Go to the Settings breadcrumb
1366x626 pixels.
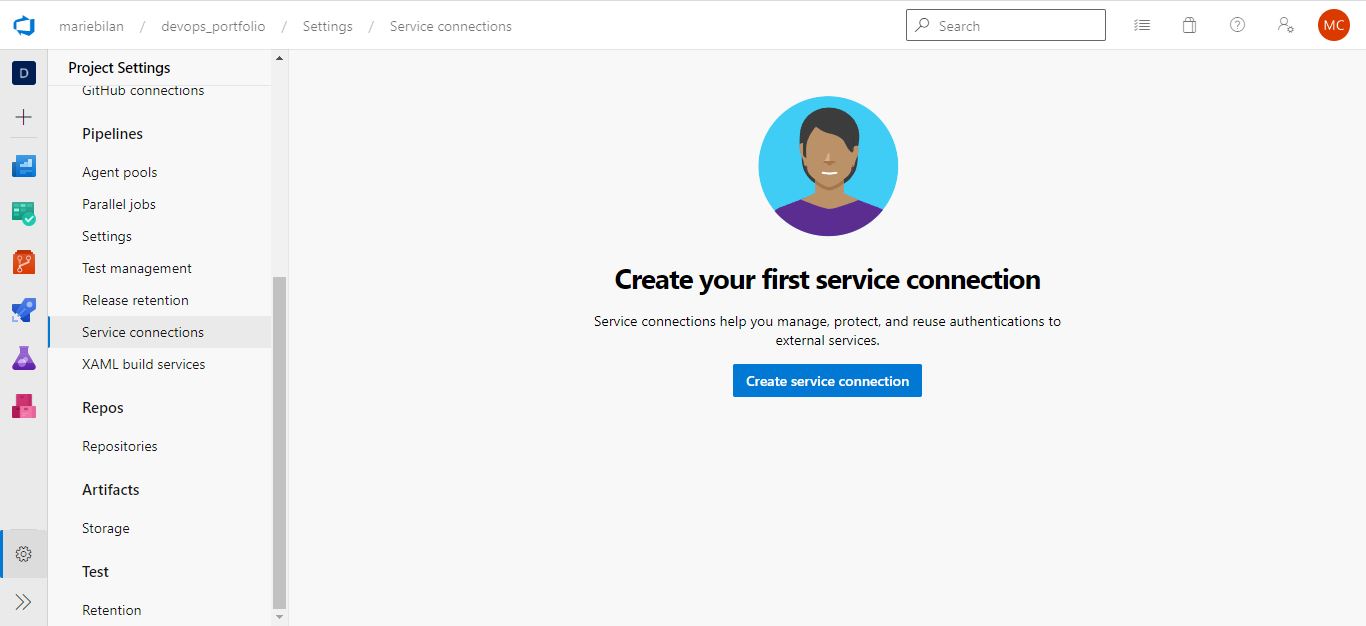click(328, 26)
